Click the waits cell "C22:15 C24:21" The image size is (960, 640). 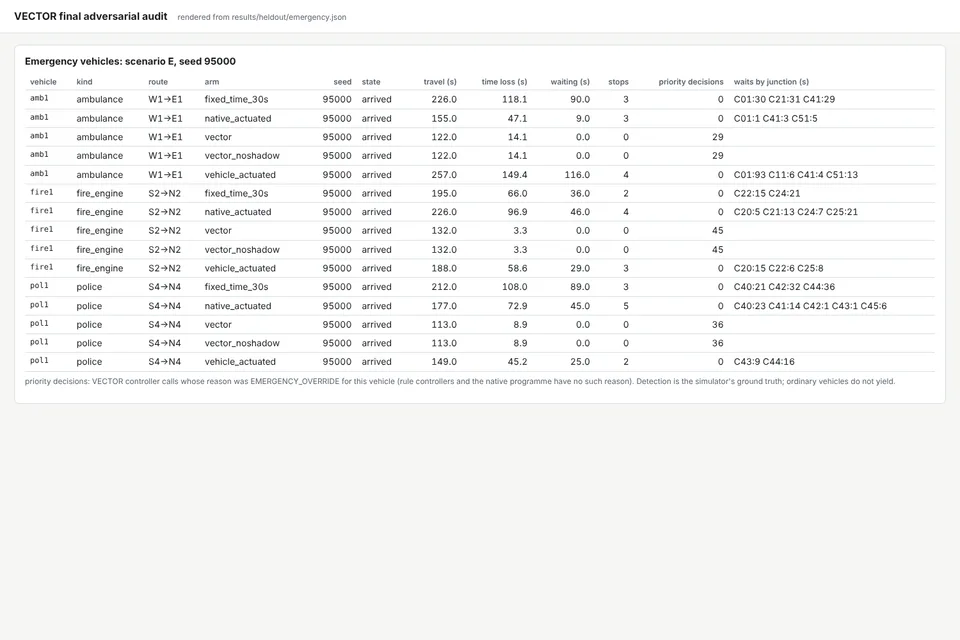click(x=767, y=193)
